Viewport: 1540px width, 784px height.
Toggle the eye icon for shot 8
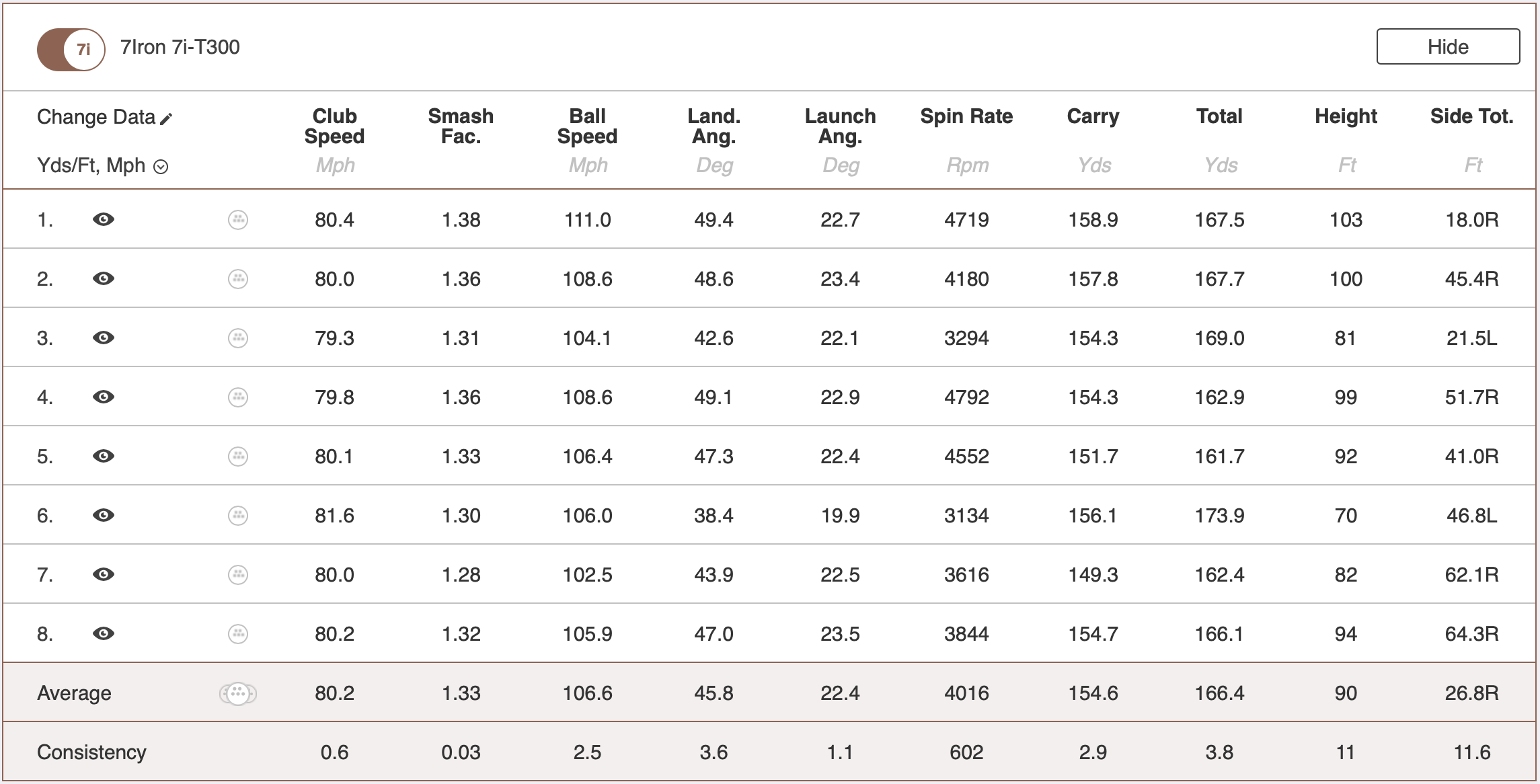click(104, 634)
